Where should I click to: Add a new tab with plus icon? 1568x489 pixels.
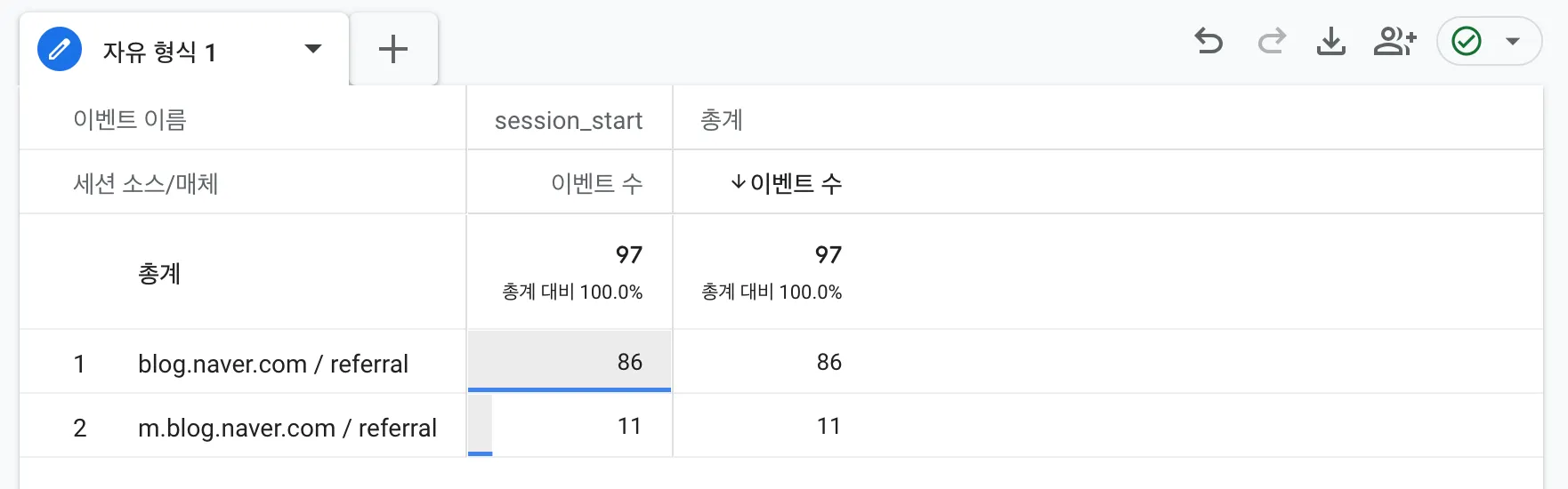pyautogui.click(x=393, y=49)
